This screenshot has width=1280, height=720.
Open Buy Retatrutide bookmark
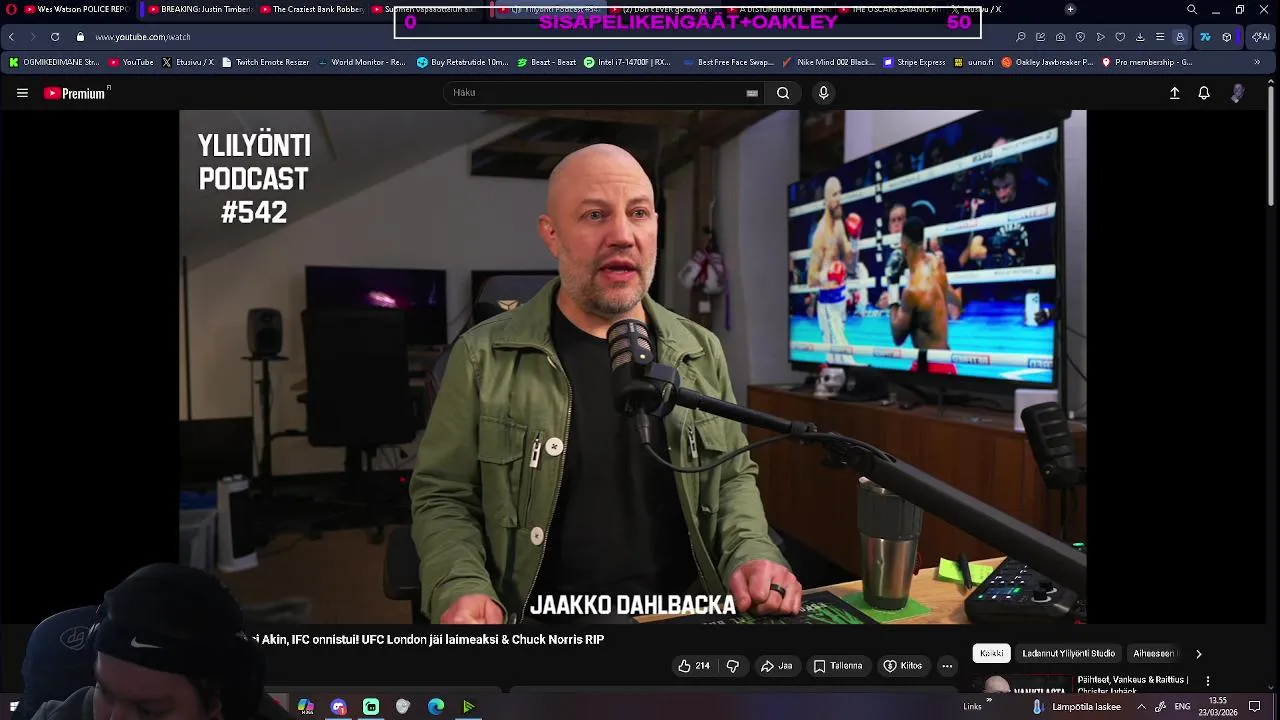click(463, 62)
